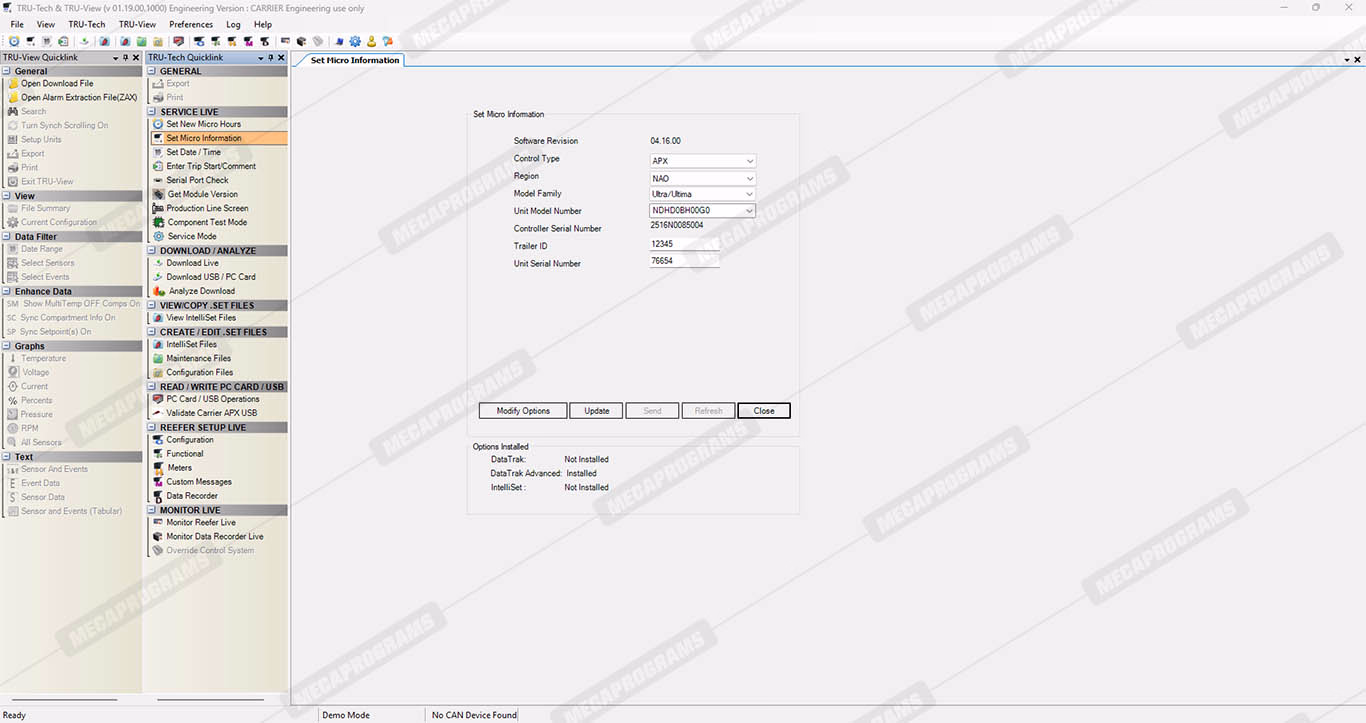Collapse the SERVICE LIVE section
This screenshot has width=1366, height=723.
pyautogui.click(x=152, y=112)
